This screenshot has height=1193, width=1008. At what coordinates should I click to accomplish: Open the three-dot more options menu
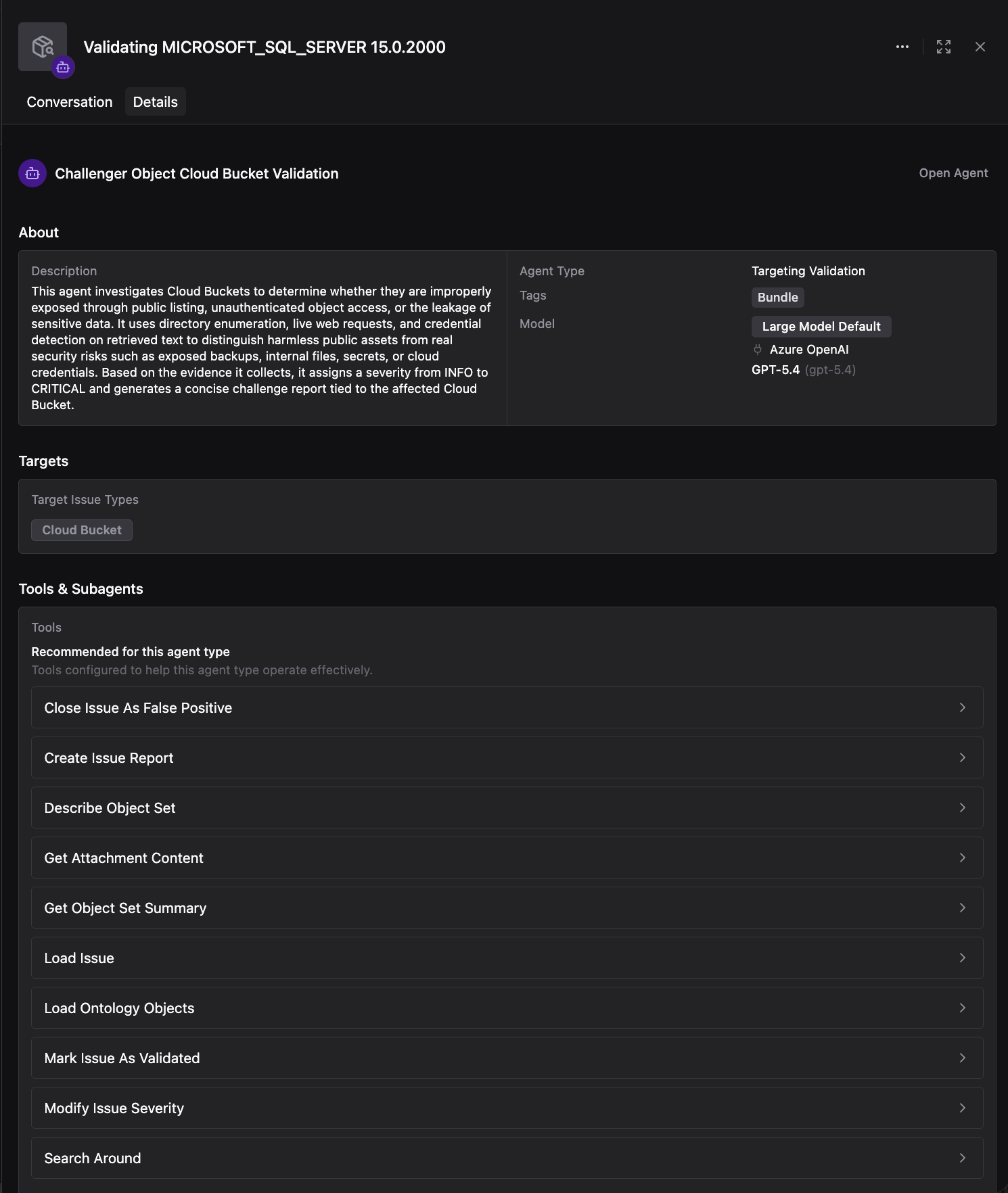(x=902, y=47)
